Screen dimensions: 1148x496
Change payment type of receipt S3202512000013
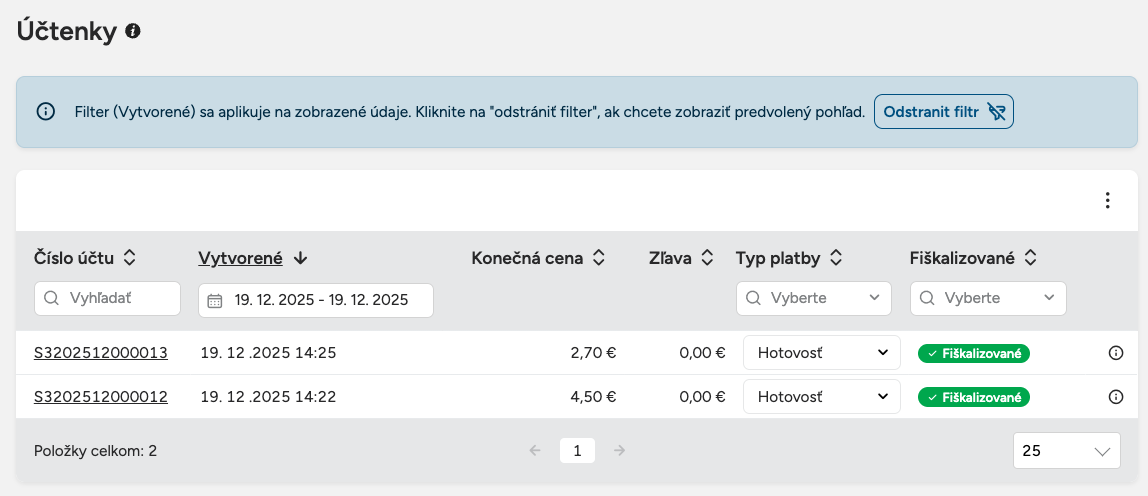pyautogui.click(x=816, y=353)
